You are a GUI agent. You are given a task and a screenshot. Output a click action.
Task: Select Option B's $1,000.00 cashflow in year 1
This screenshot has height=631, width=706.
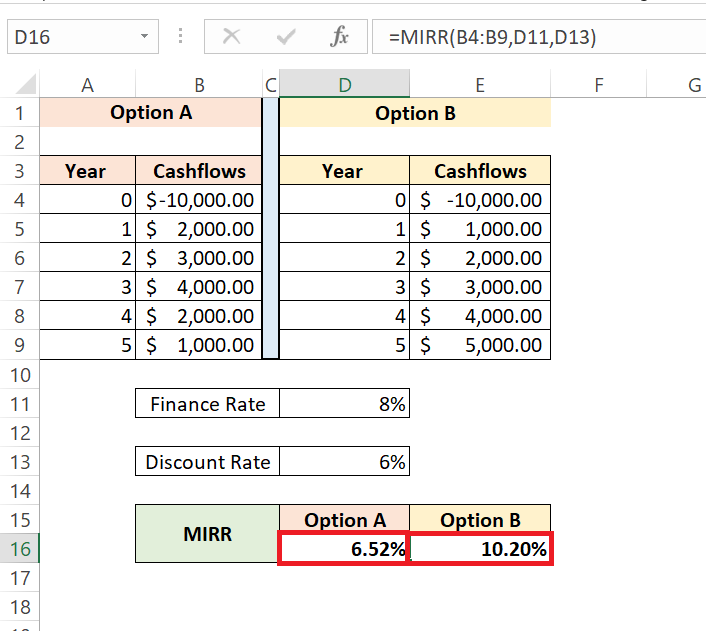pos(480,228)
